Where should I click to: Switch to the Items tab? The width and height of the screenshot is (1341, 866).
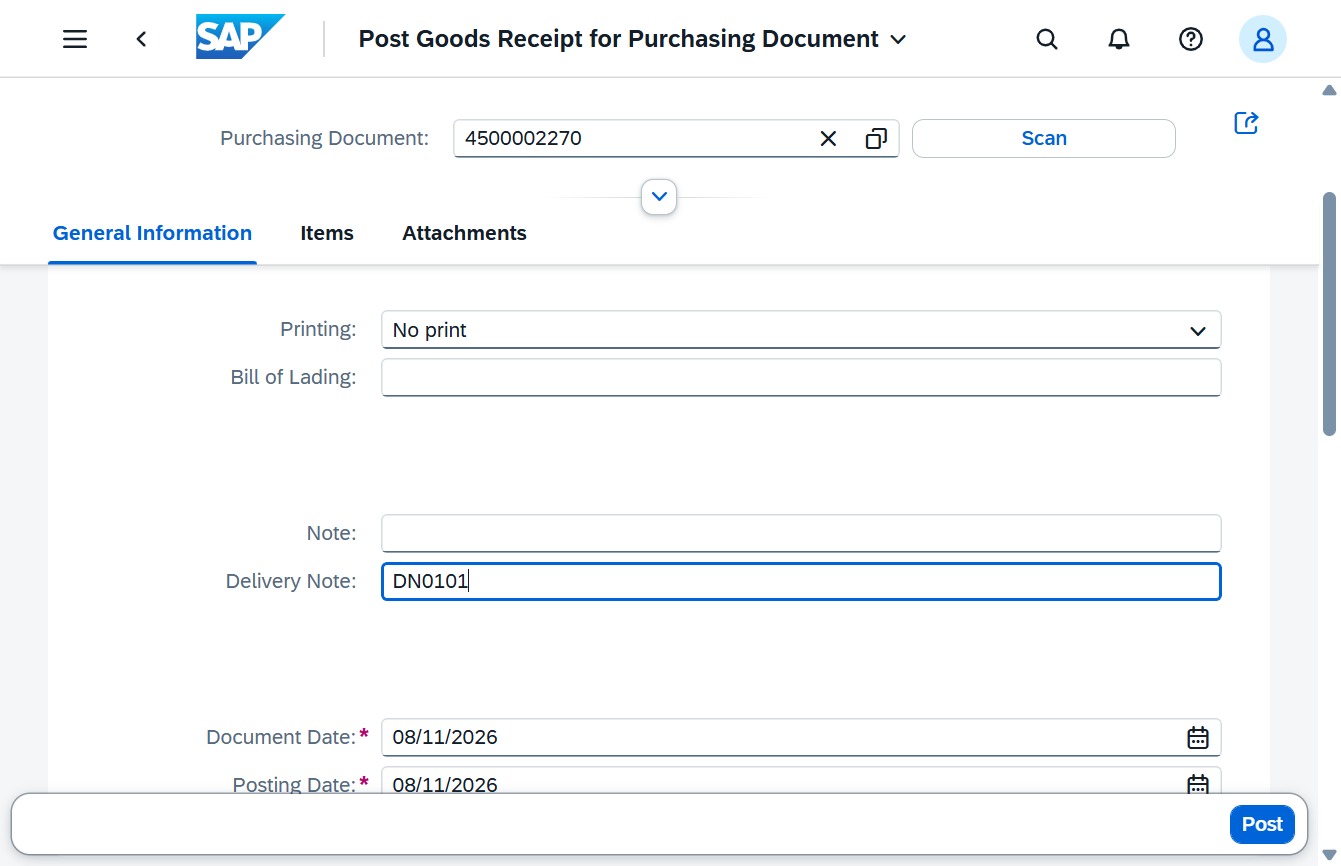[327, 233]
